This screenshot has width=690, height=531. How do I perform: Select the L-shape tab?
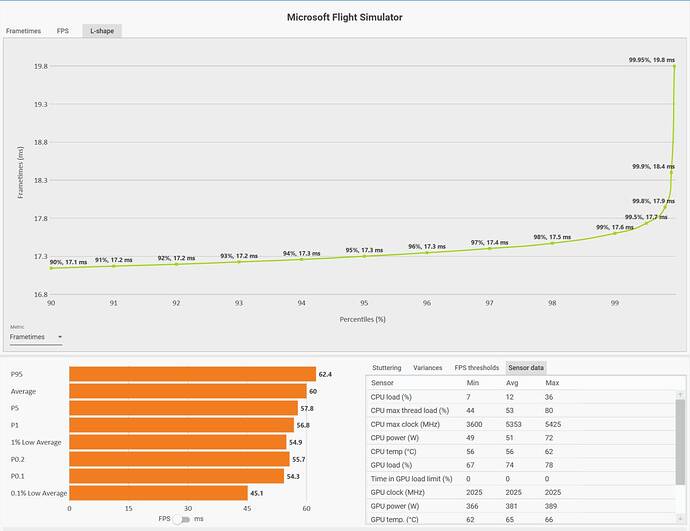[102, 31]
